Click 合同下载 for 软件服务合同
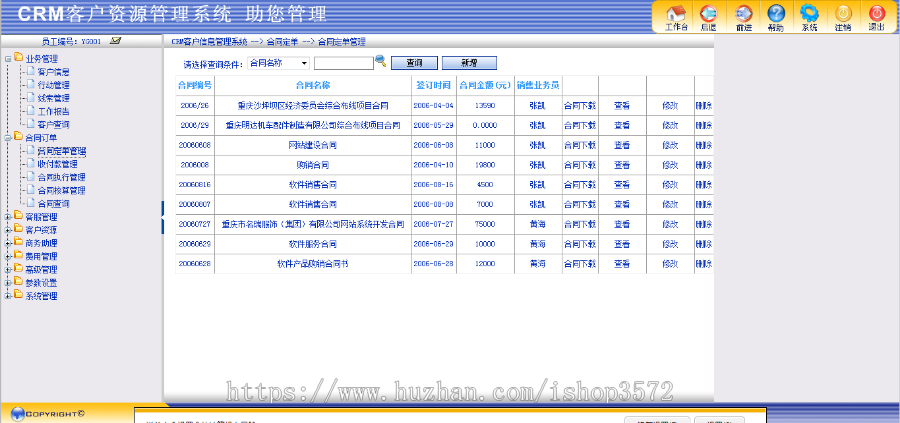900x423 pixels. coord(580,244)
